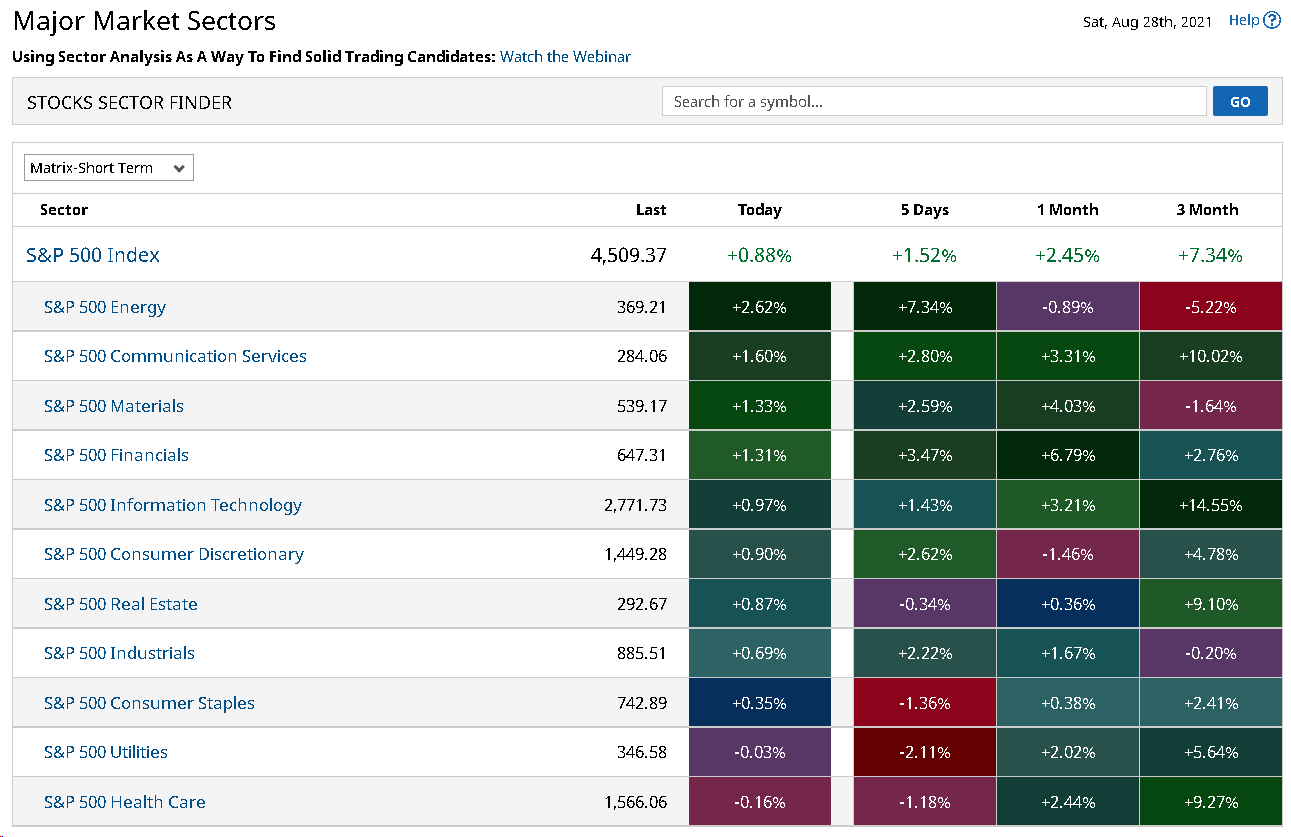Click Industrials' -0.20% 3 Month cell
The image size is (1291, 837).
click(x=1210, y=653)
